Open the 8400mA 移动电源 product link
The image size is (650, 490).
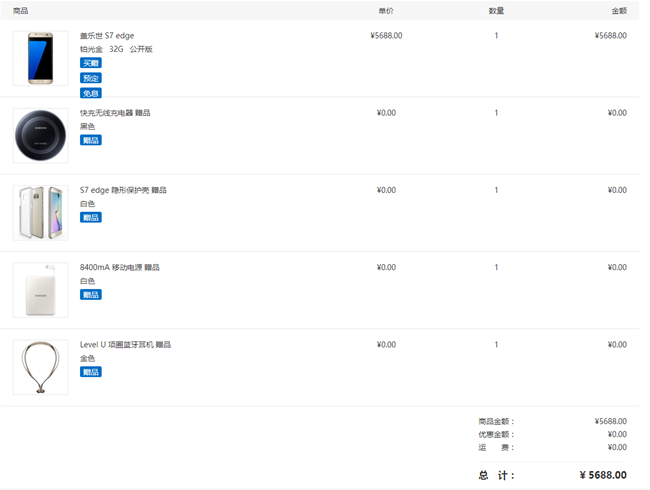point(119,267)
